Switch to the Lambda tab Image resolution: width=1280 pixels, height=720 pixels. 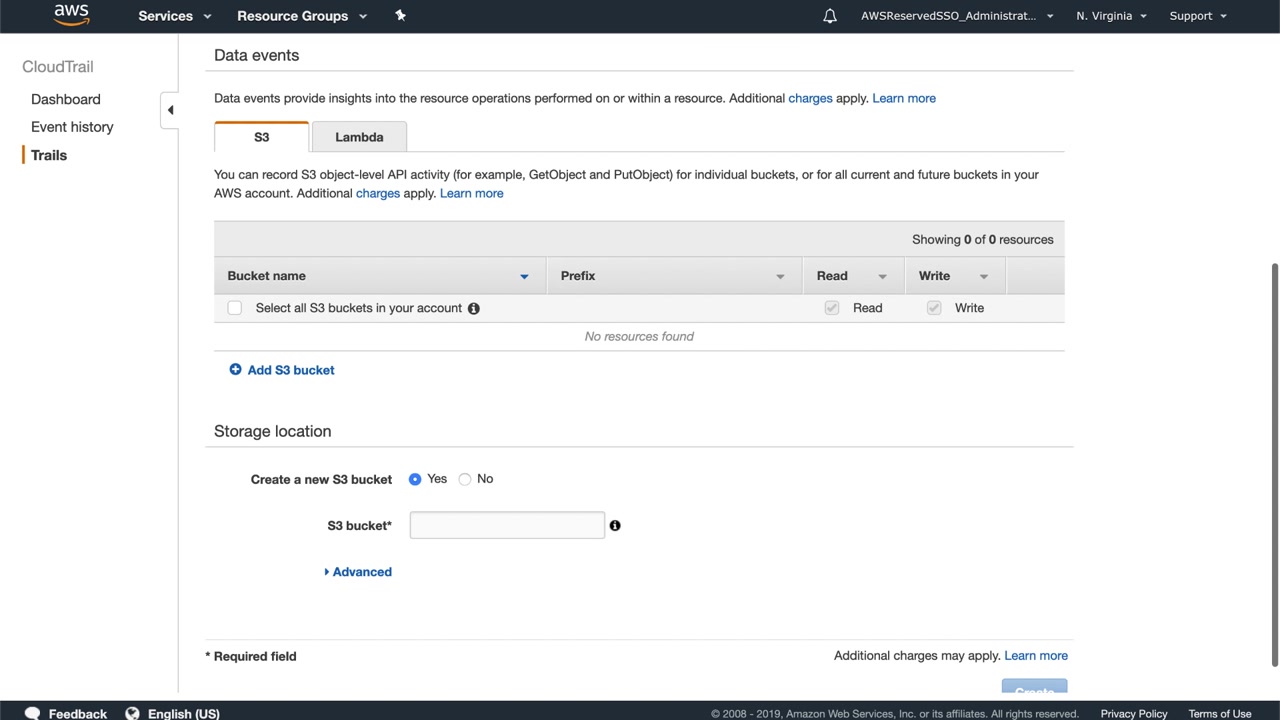(x=359, y=137)
